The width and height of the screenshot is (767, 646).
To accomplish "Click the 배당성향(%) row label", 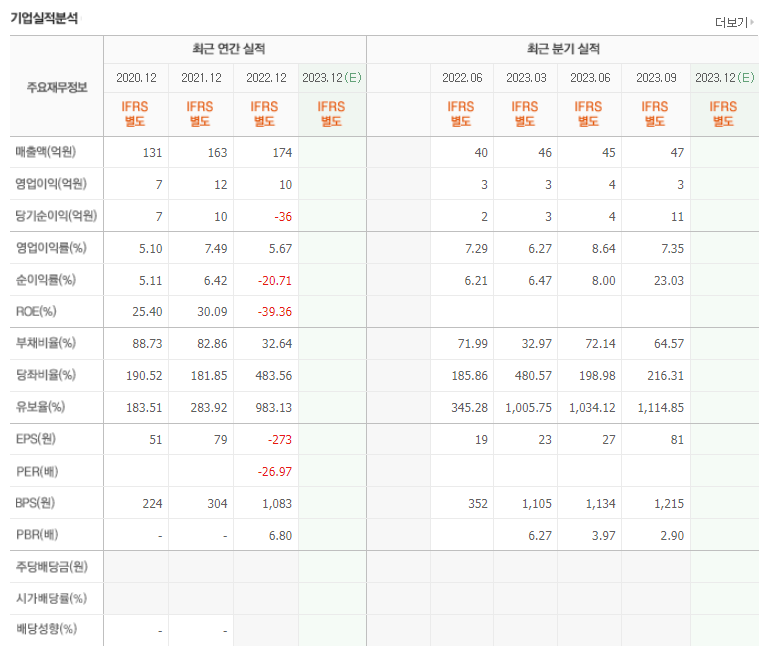I will (x=46, y=628).
